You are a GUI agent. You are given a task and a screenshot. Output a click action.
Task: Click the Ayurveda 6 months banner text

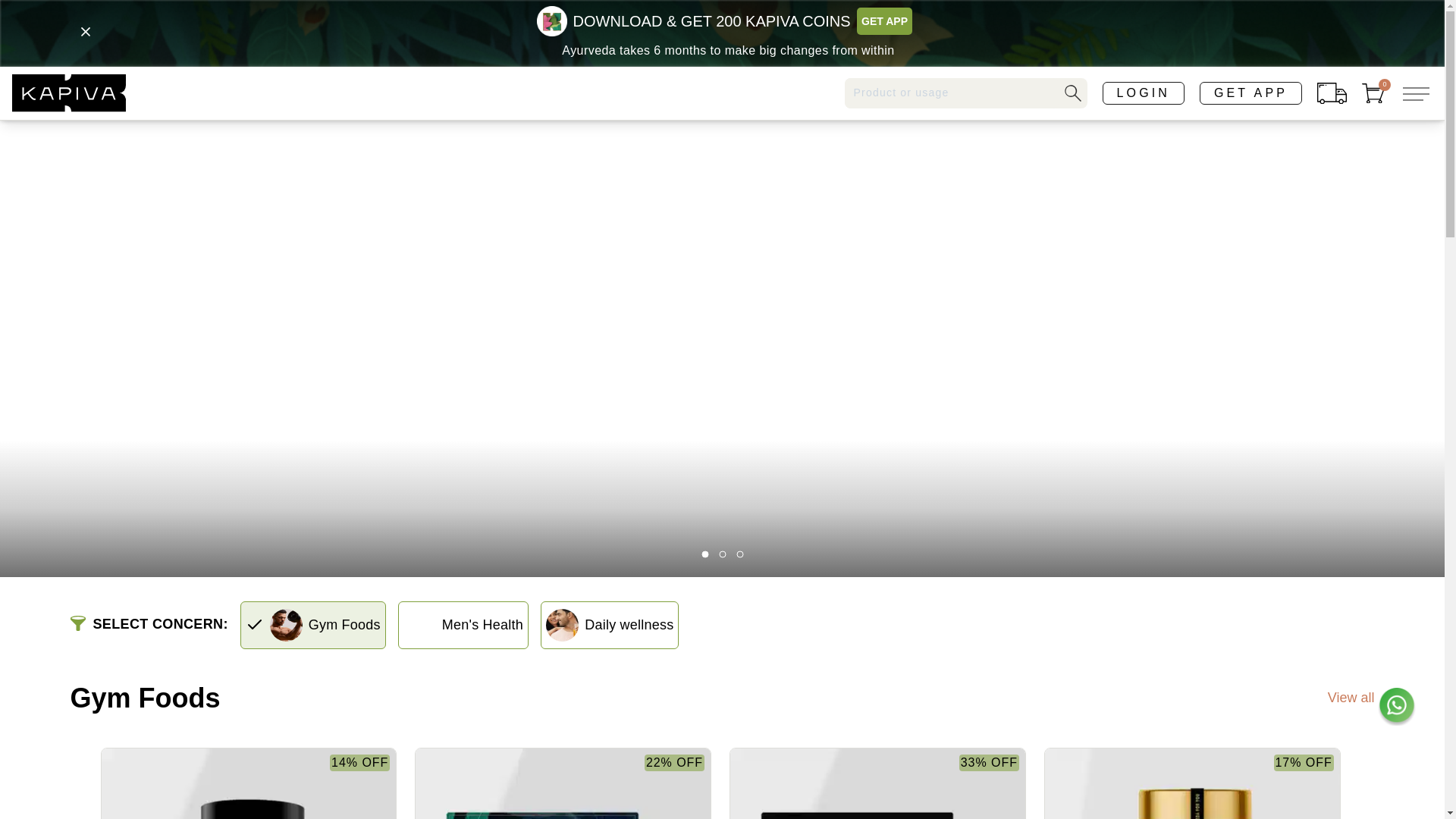[x=728, y=51]
